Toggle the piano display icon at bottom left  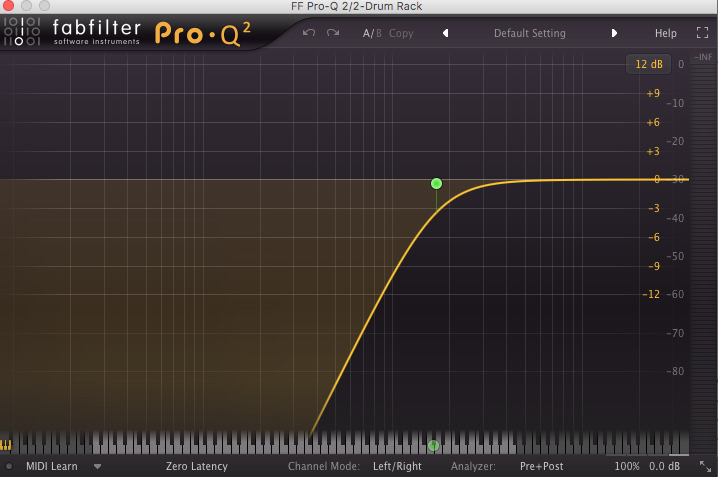click(5, 444)
